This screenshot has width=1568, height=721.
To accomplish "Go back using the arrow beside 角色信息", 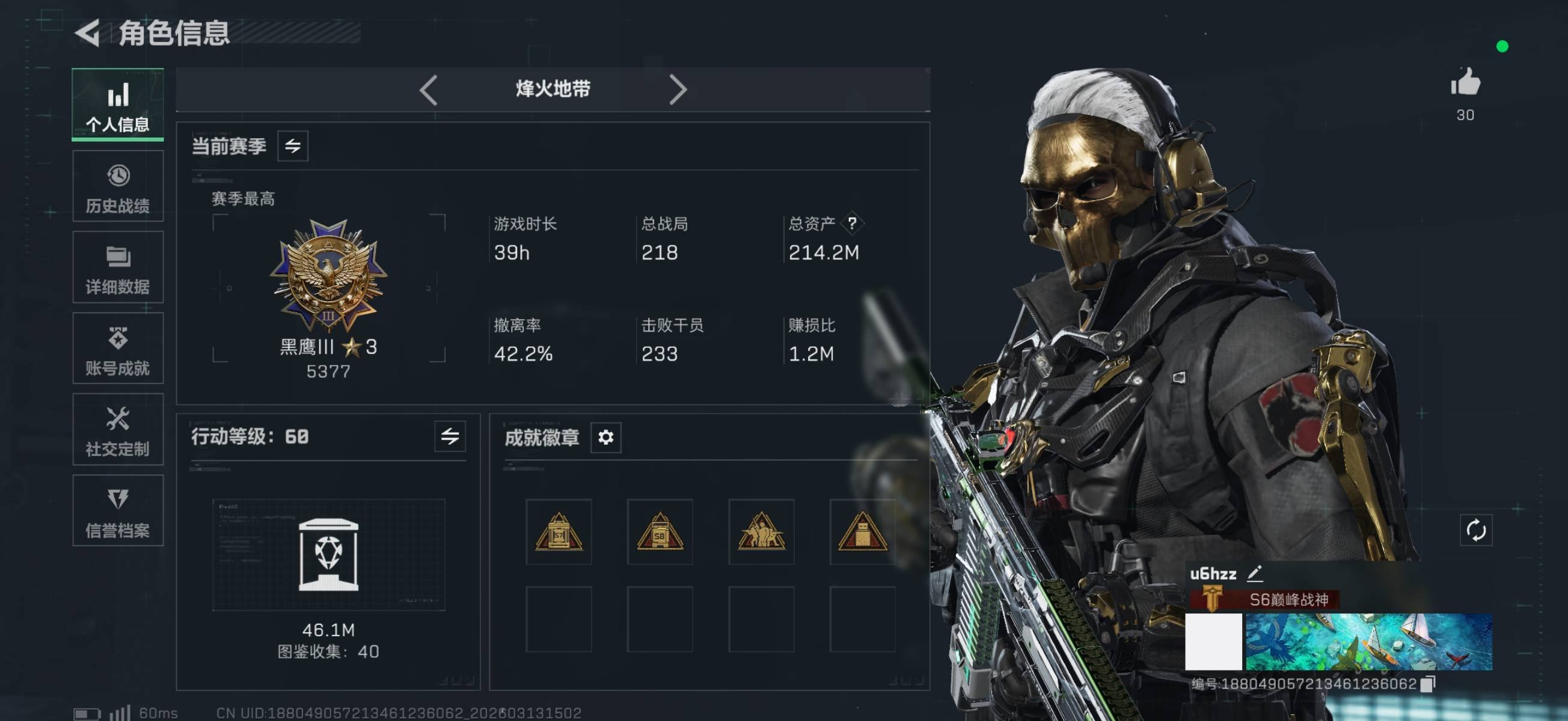I will click(88, 32).
